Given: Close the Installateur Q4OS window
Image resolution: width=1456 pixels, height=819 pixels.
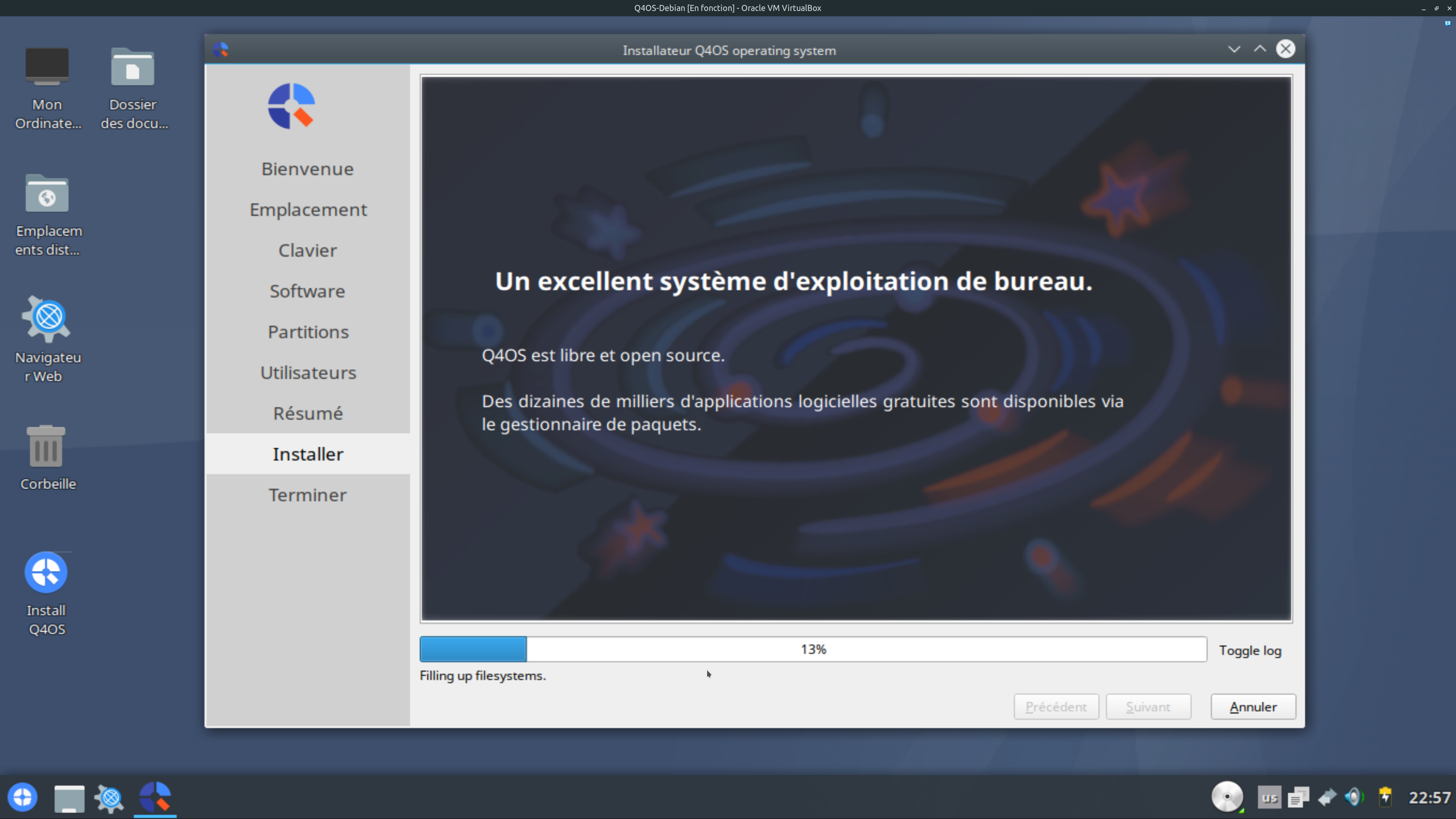Looking at the screenshot, I should tap(1285, 49).
